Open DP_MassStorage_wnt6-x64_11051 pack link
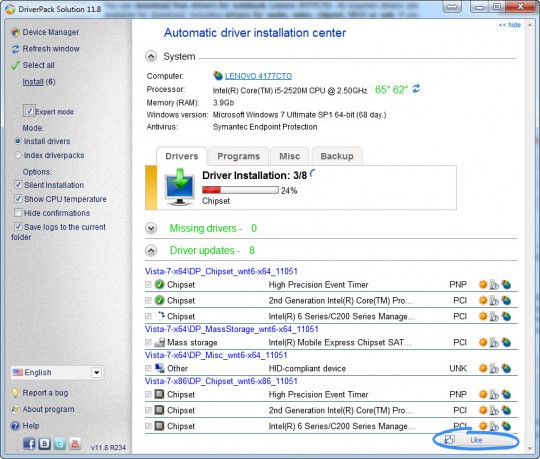 click(231, 329)
